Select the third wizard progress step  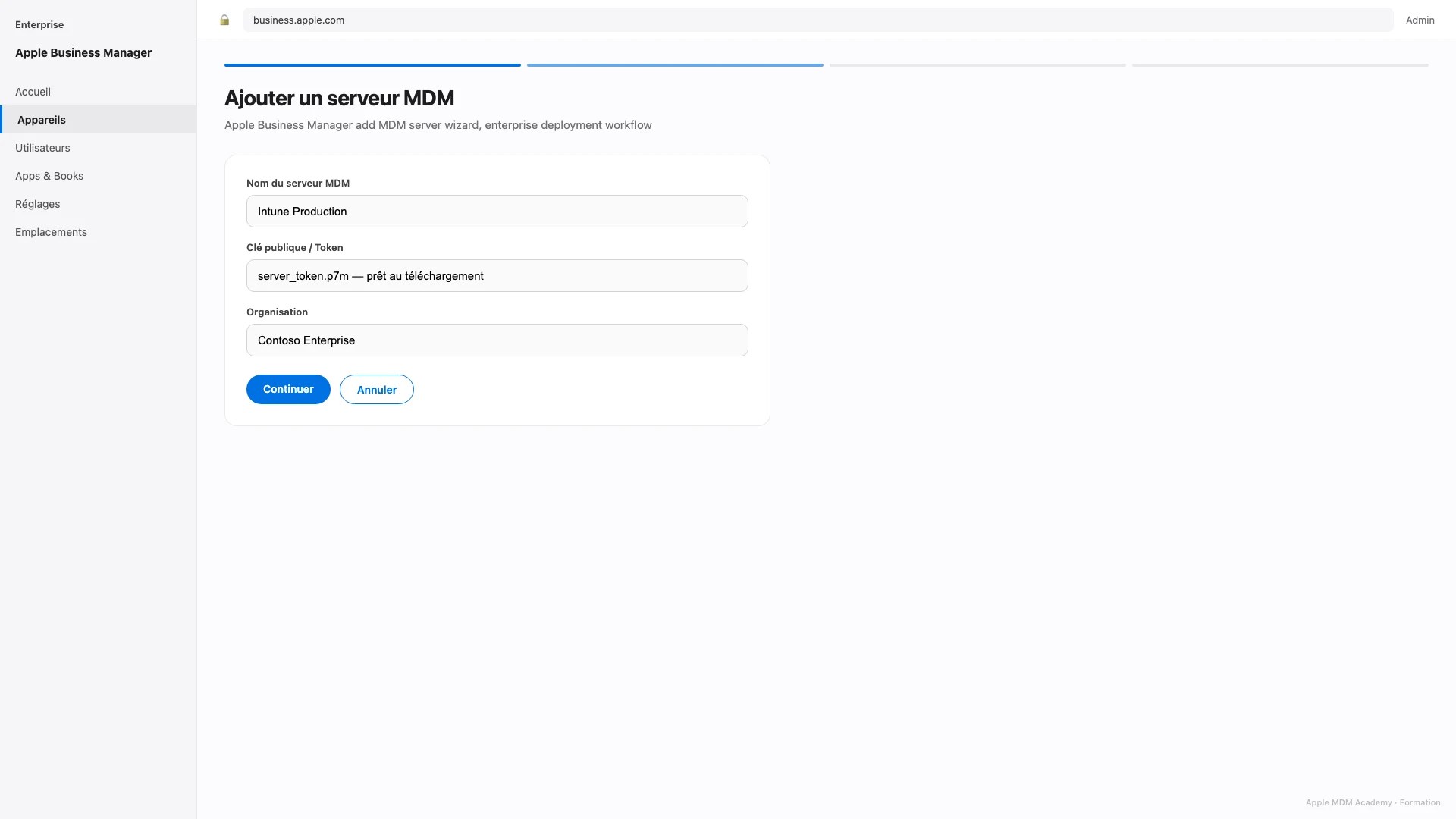tap(977, 65)
